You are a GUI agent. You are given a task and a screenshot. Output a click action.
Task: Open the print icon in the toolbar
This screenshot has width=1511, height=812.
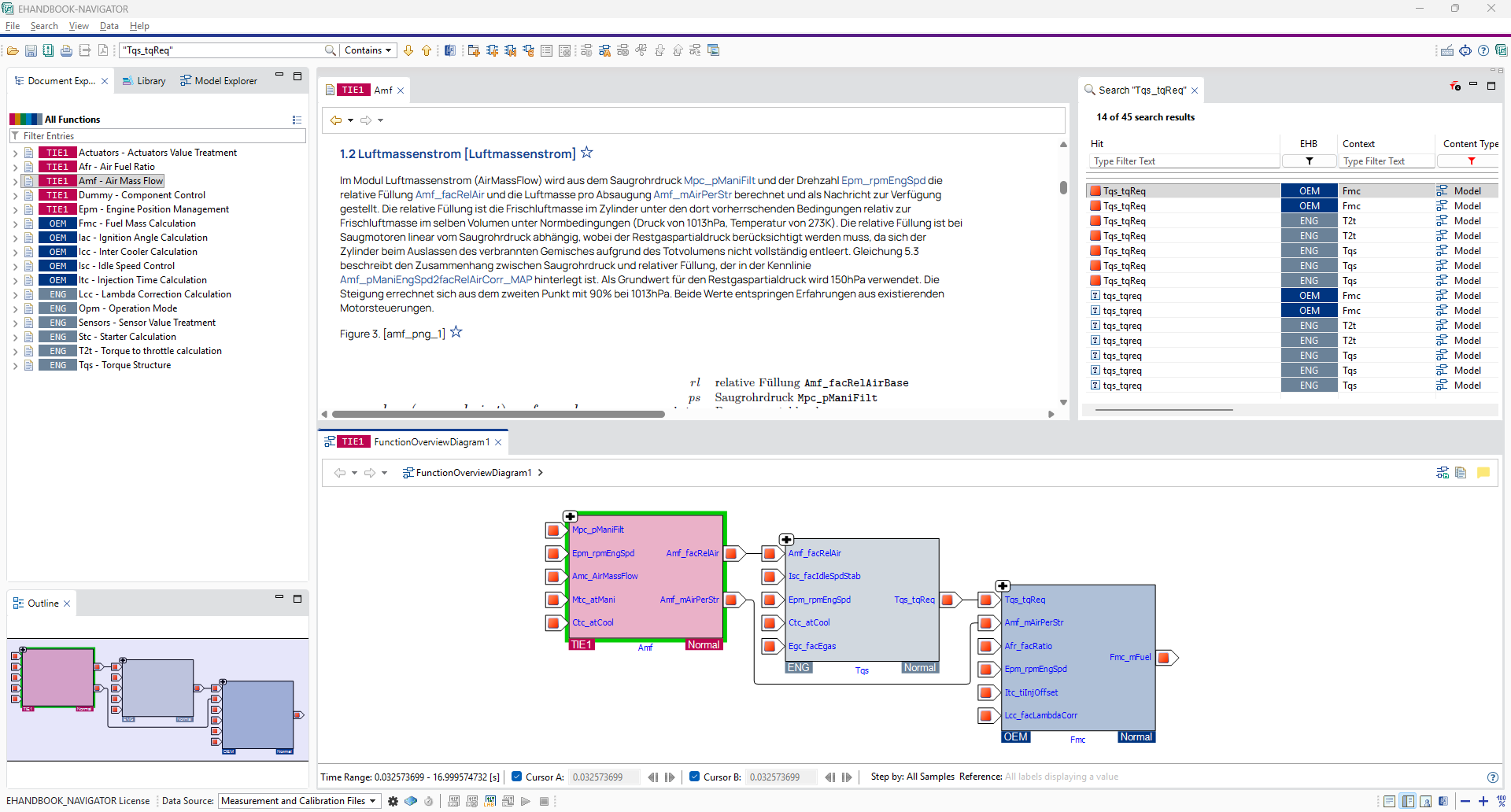click(66, 50)
